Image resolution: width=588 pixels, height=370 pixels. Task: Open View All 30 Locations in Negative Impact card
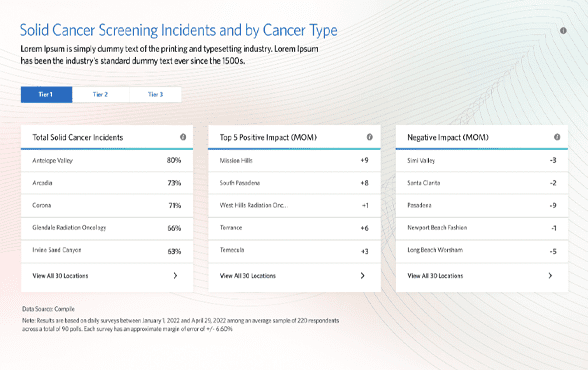tap(435, 276)
